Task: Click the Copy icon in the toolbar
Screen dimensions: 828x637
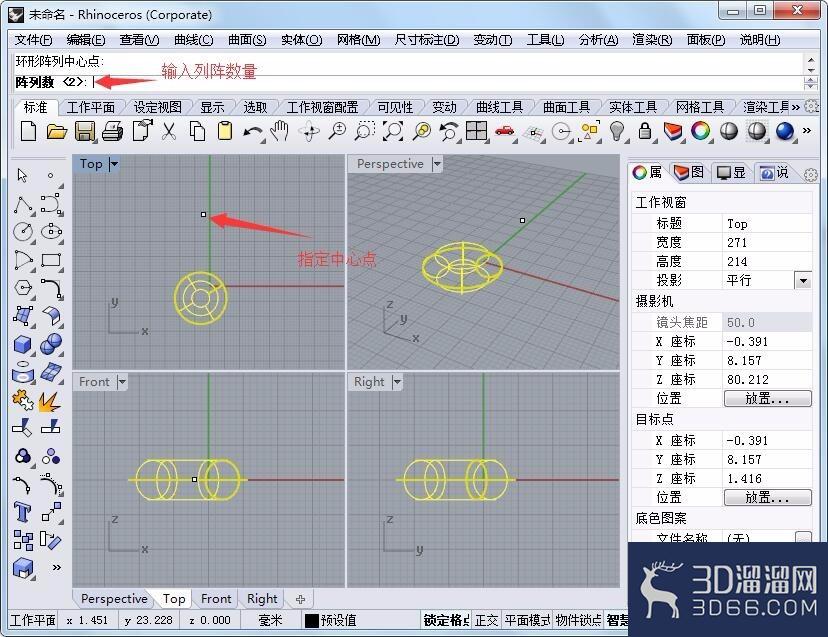Action: click(x=197, y=131)
